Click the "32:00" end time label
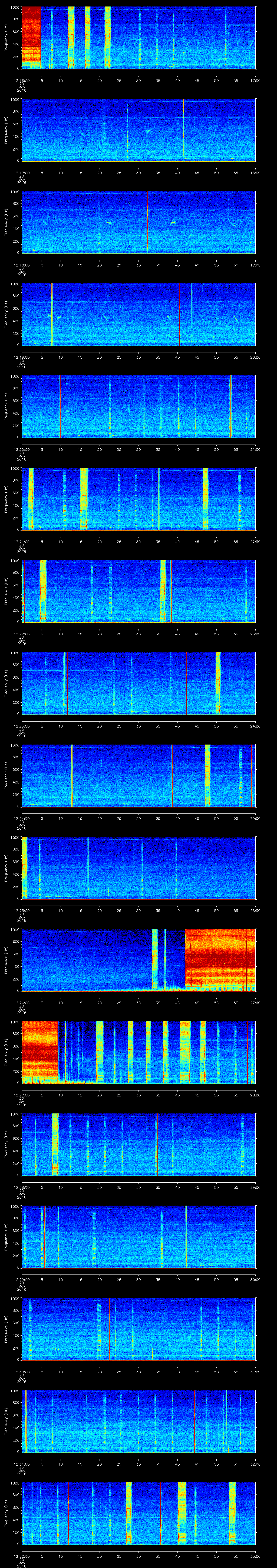Screen dimensions: 277x1568 [255, 1464]
